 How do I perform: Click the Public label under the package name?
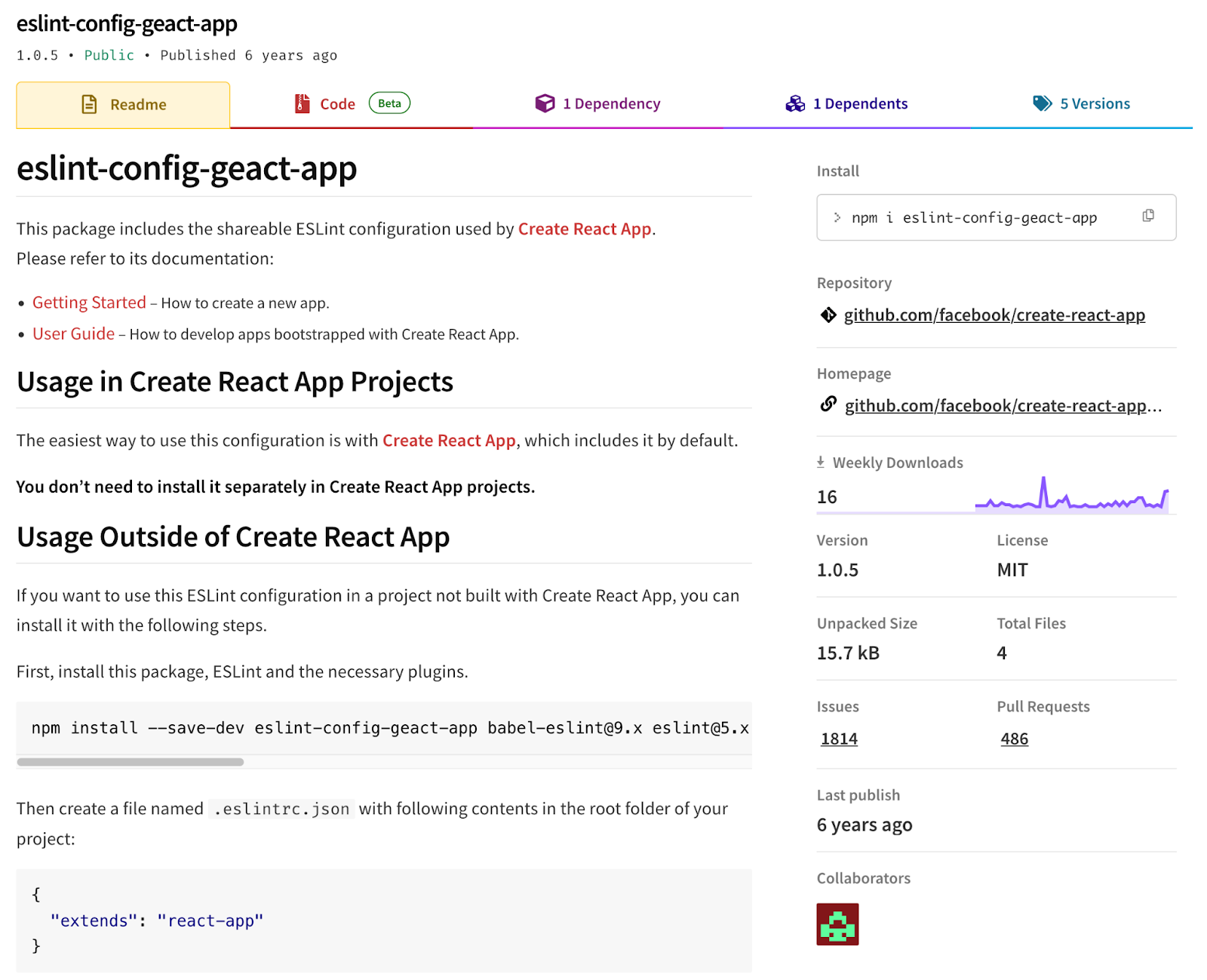(x=109, y=55)
